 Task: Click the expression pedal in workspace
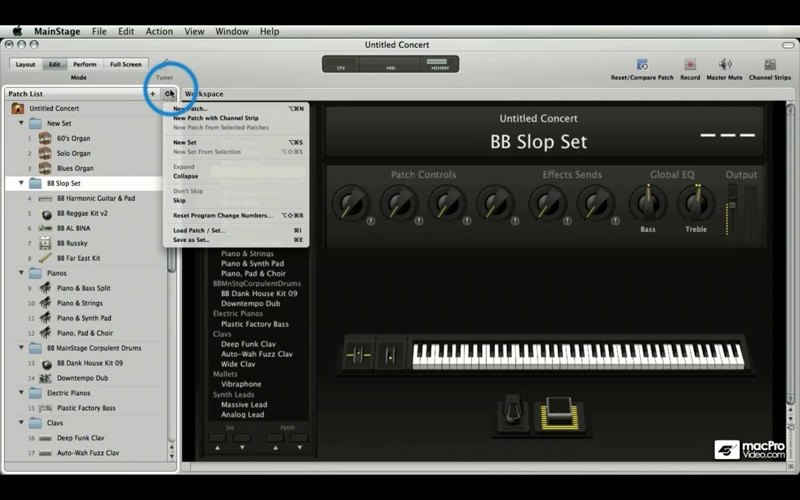click(559, 413)
